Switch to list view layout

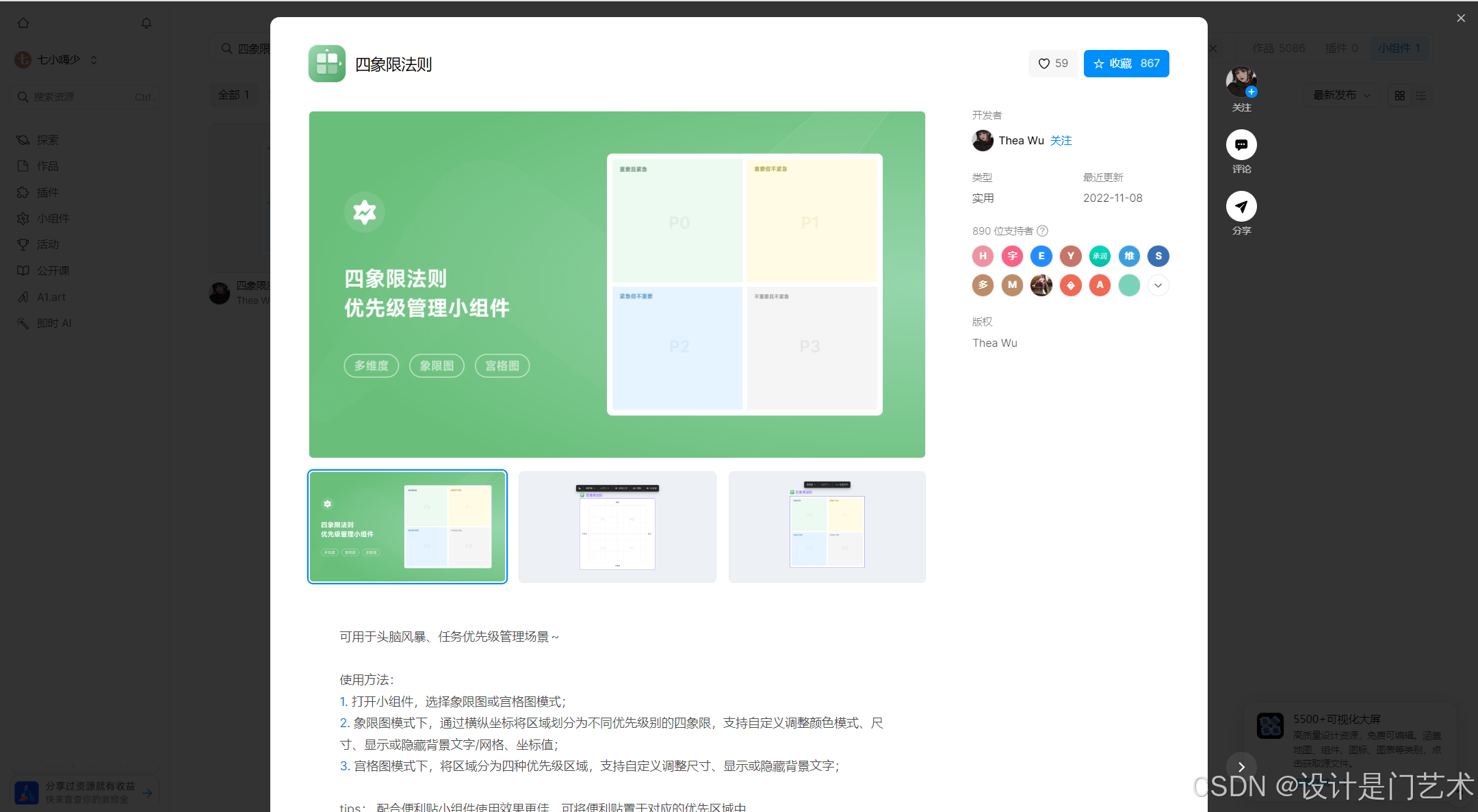tap(1421, 96)
